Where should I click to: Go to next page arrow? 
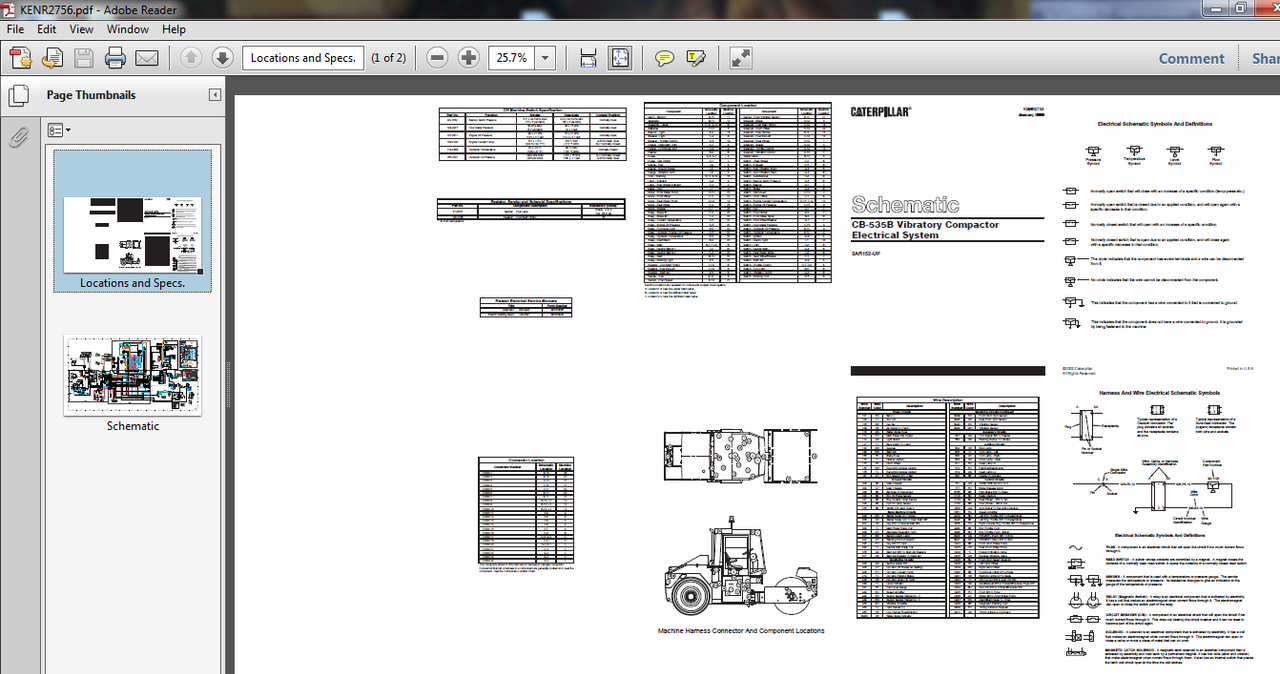(x=222, y=58)
